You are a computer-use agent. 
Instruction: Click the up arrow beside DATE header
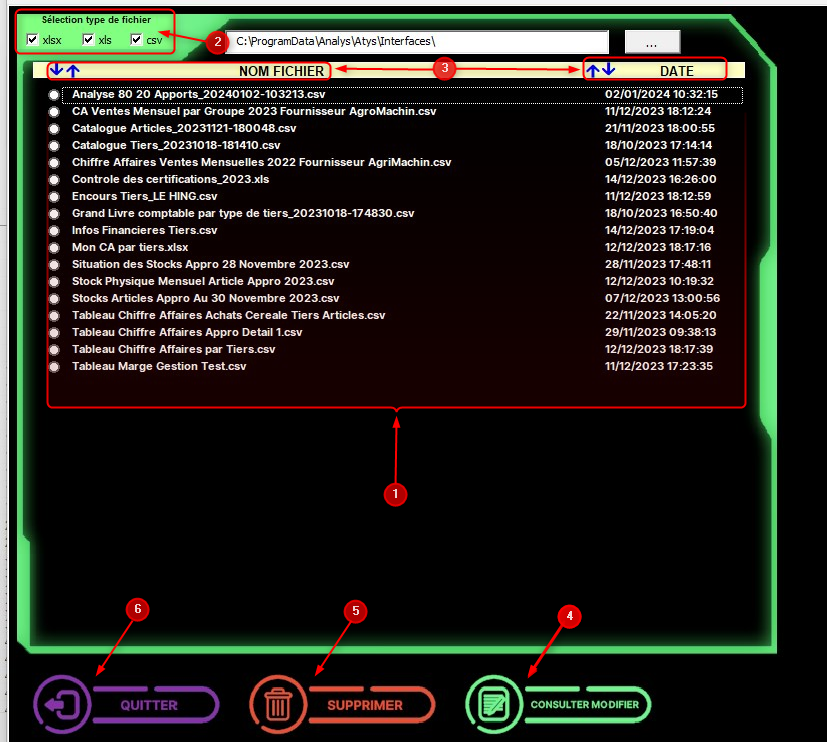pyautogui.click(x=593, y=71)
